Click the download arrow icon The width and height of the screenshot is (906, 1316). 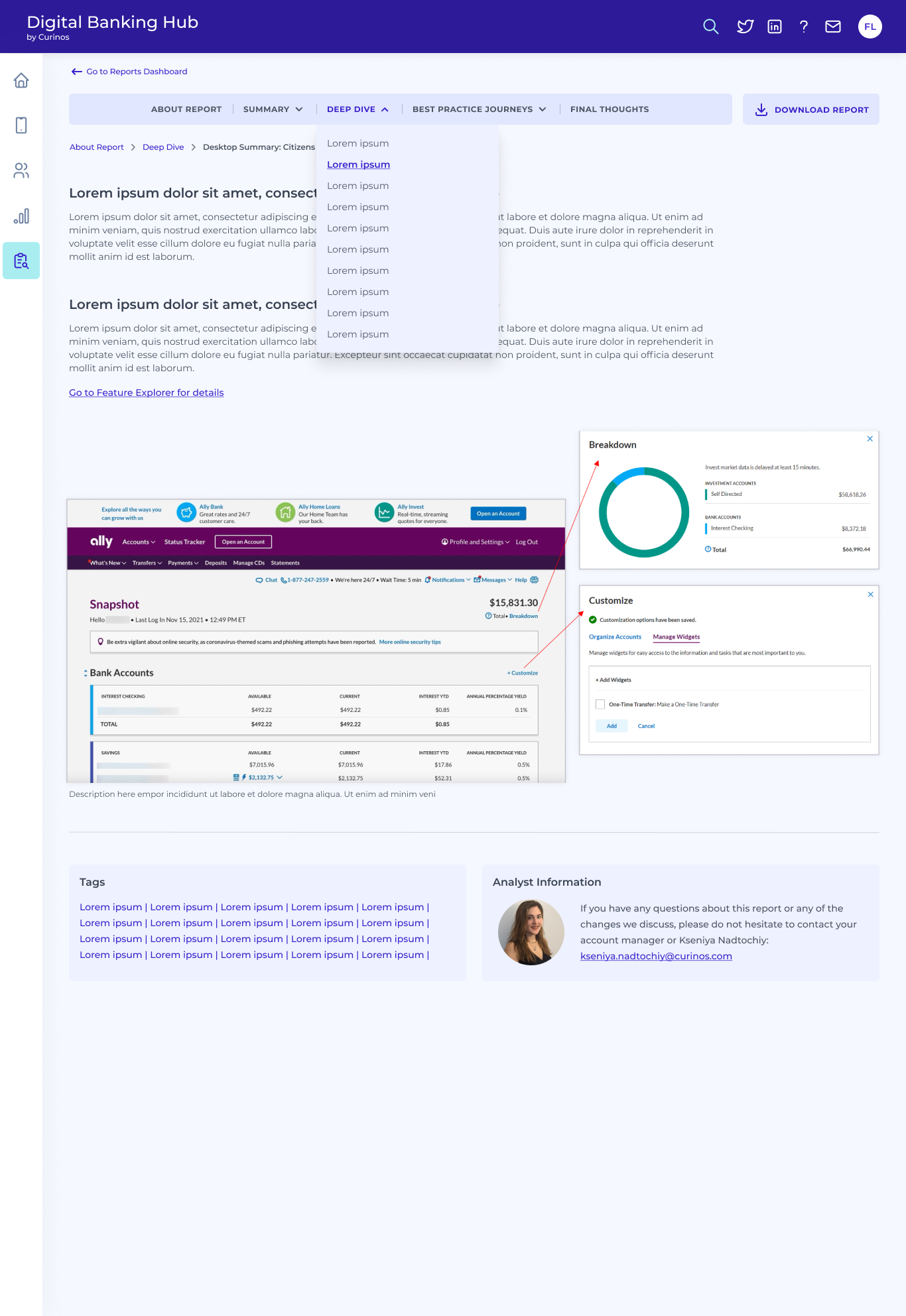(x=761, y=109)
